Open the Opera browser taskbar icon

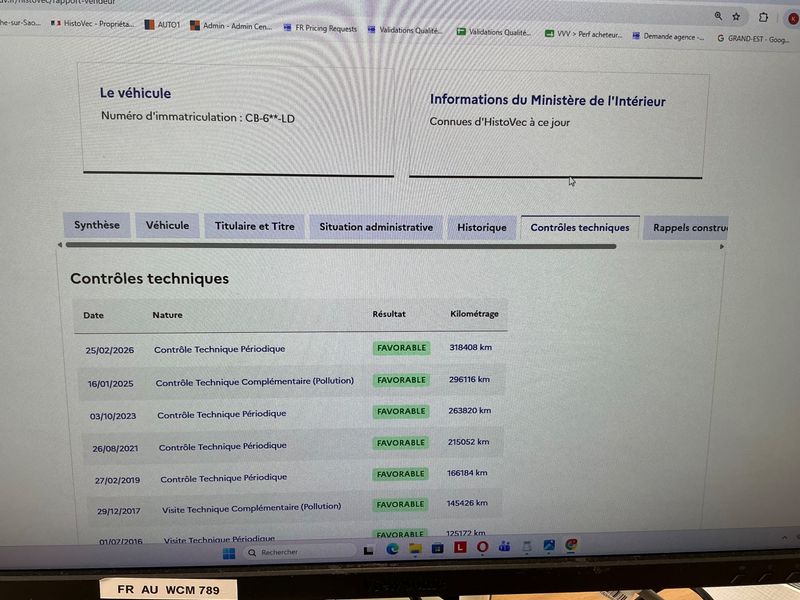pyautogui.click(x=482, y=547)
